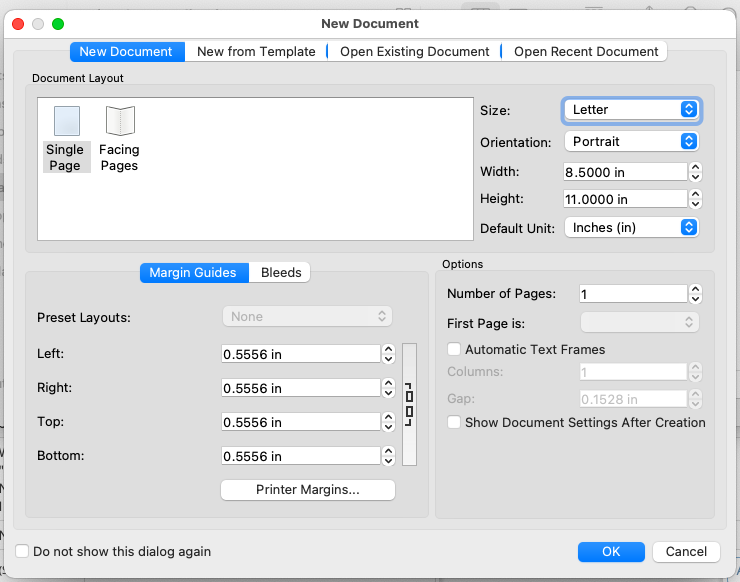Check Do not show this dialog again
Screen dimensions: 740x582
(x=22, y=551)
